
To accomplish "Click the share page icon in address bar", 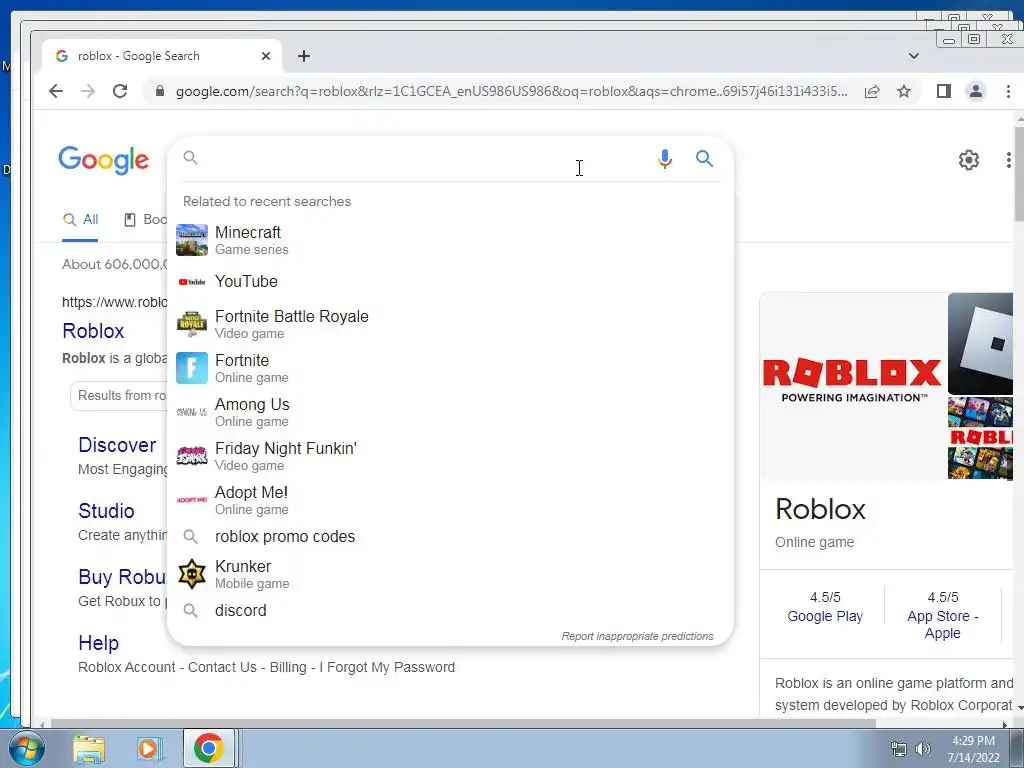I will [x=872, y=91].
